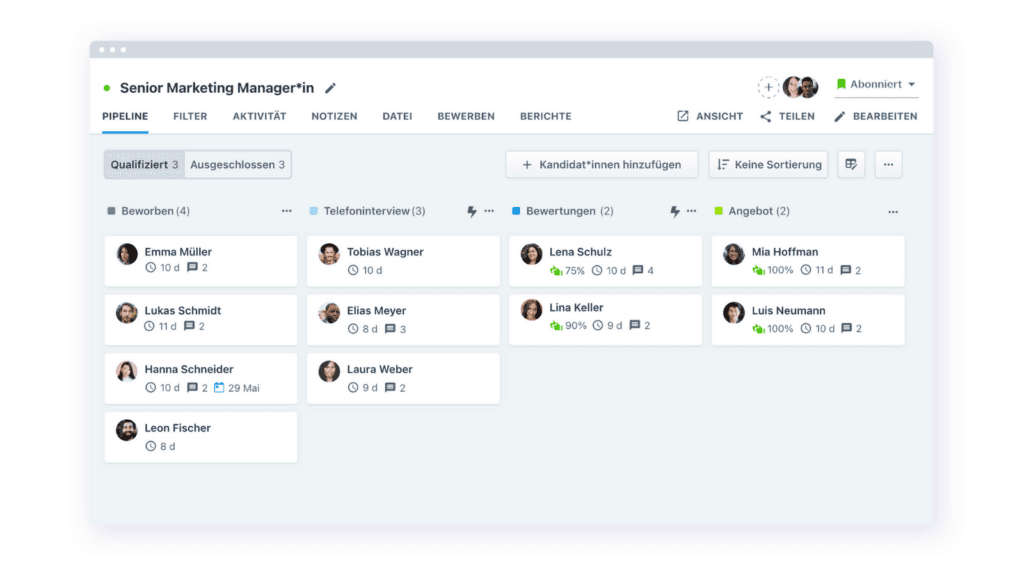Click the BEARBEITEN button

click(876, 116)
